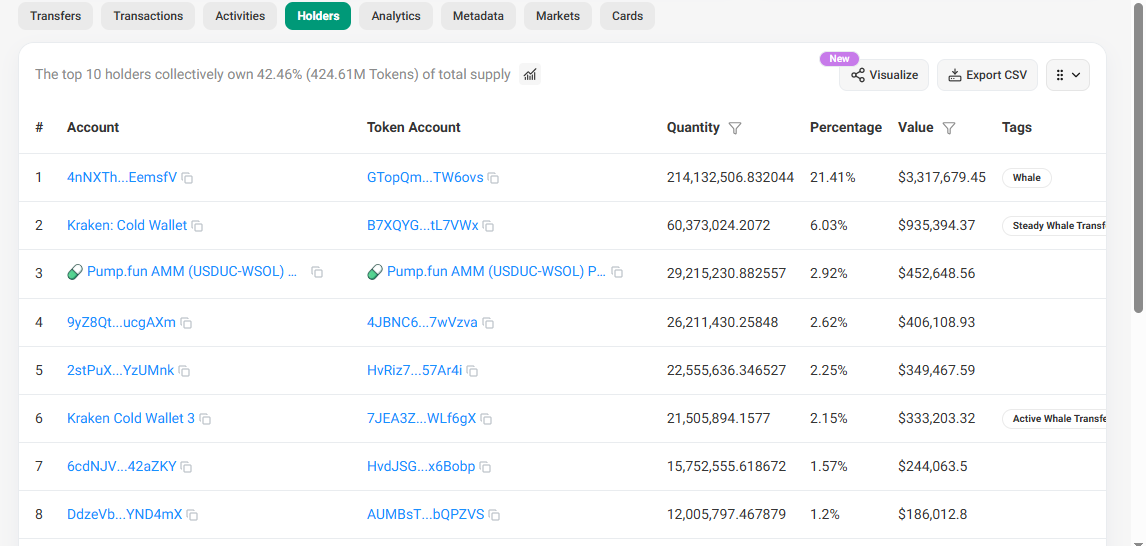This screenshot has width=1146, height=546.
Task: Copy token account 4JBNC6...7wVzva
Action: [488, 322]
